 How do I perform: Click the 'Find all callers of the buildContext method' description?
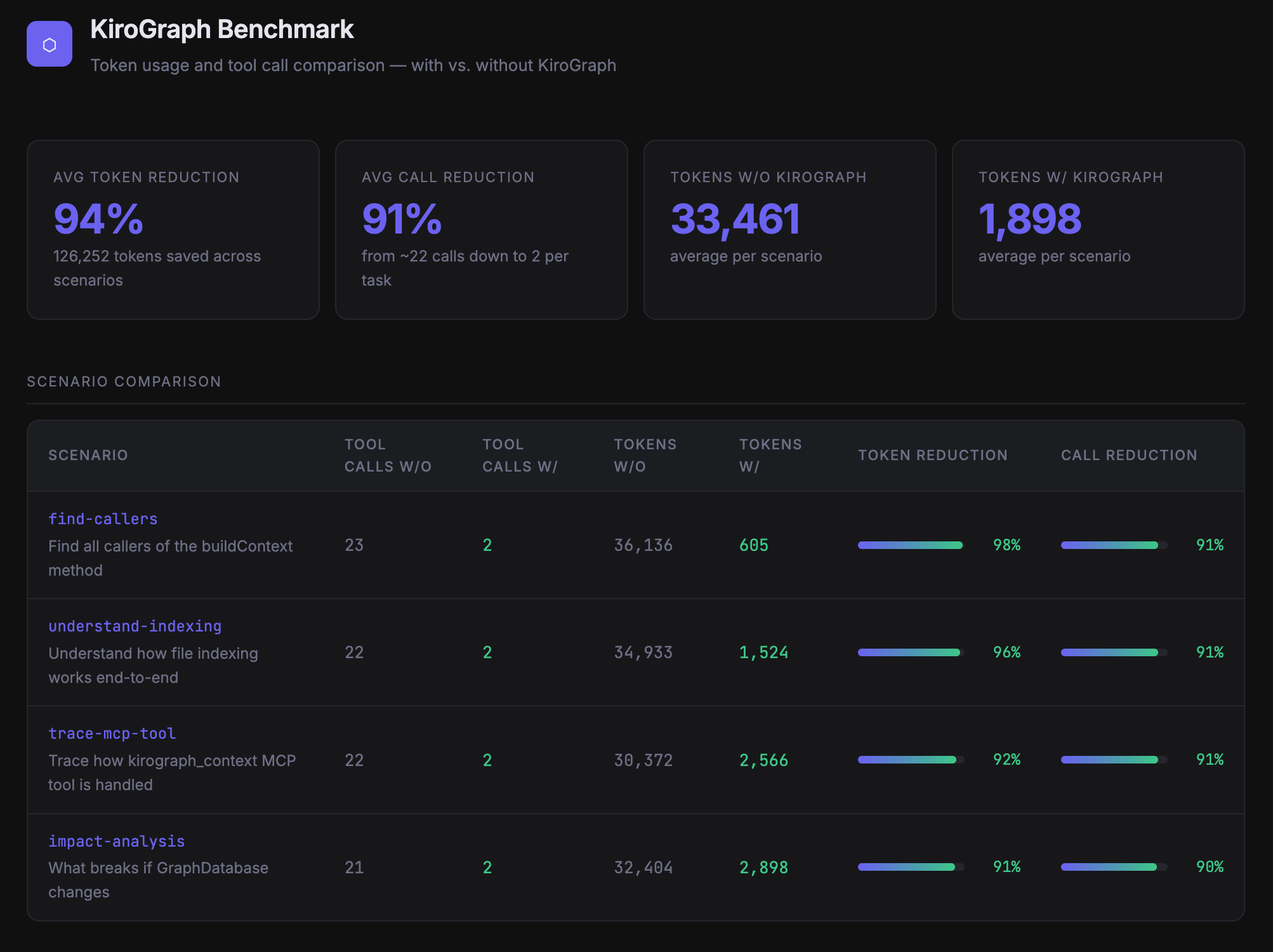[171, 558]
